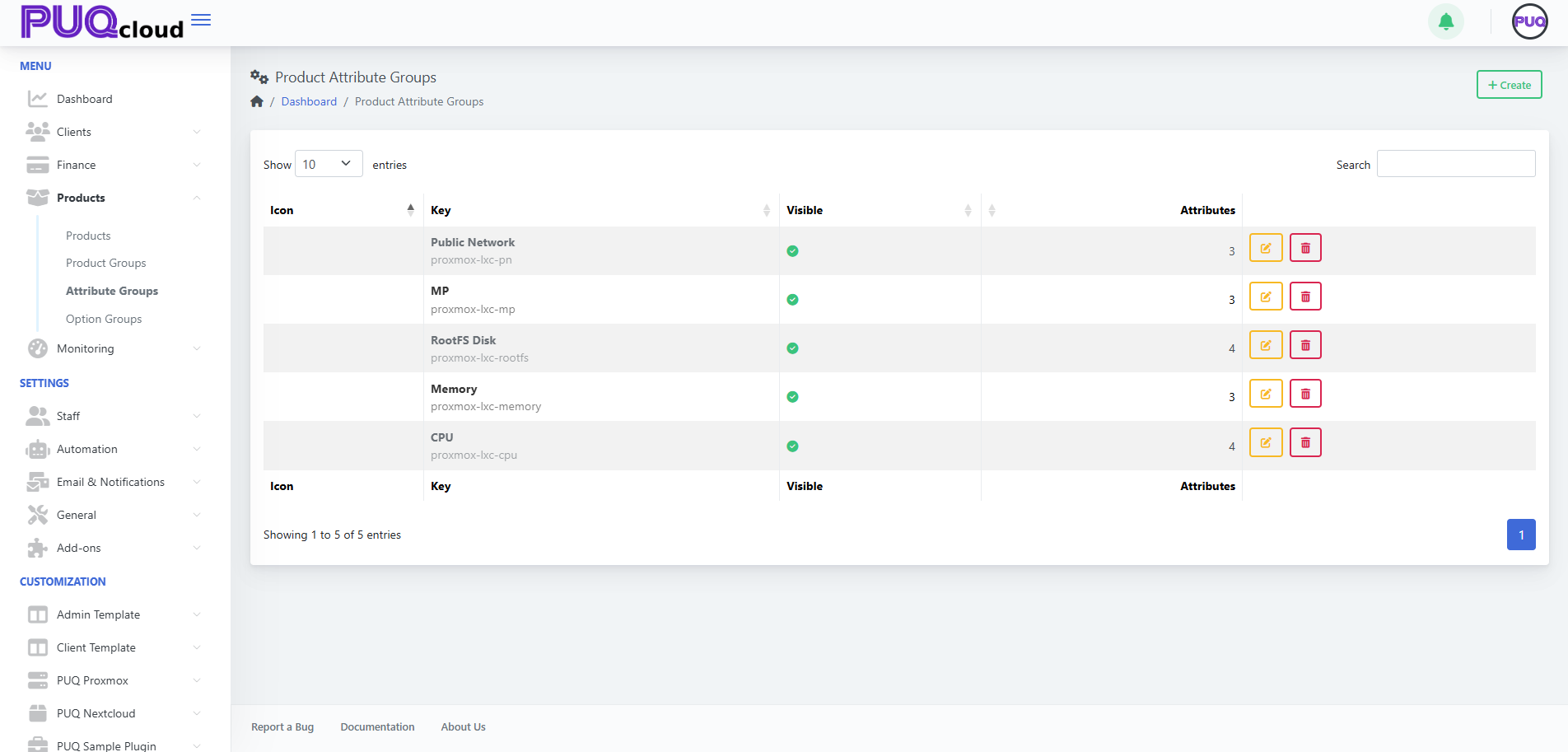Click the General tools icon

click(38, 515)
